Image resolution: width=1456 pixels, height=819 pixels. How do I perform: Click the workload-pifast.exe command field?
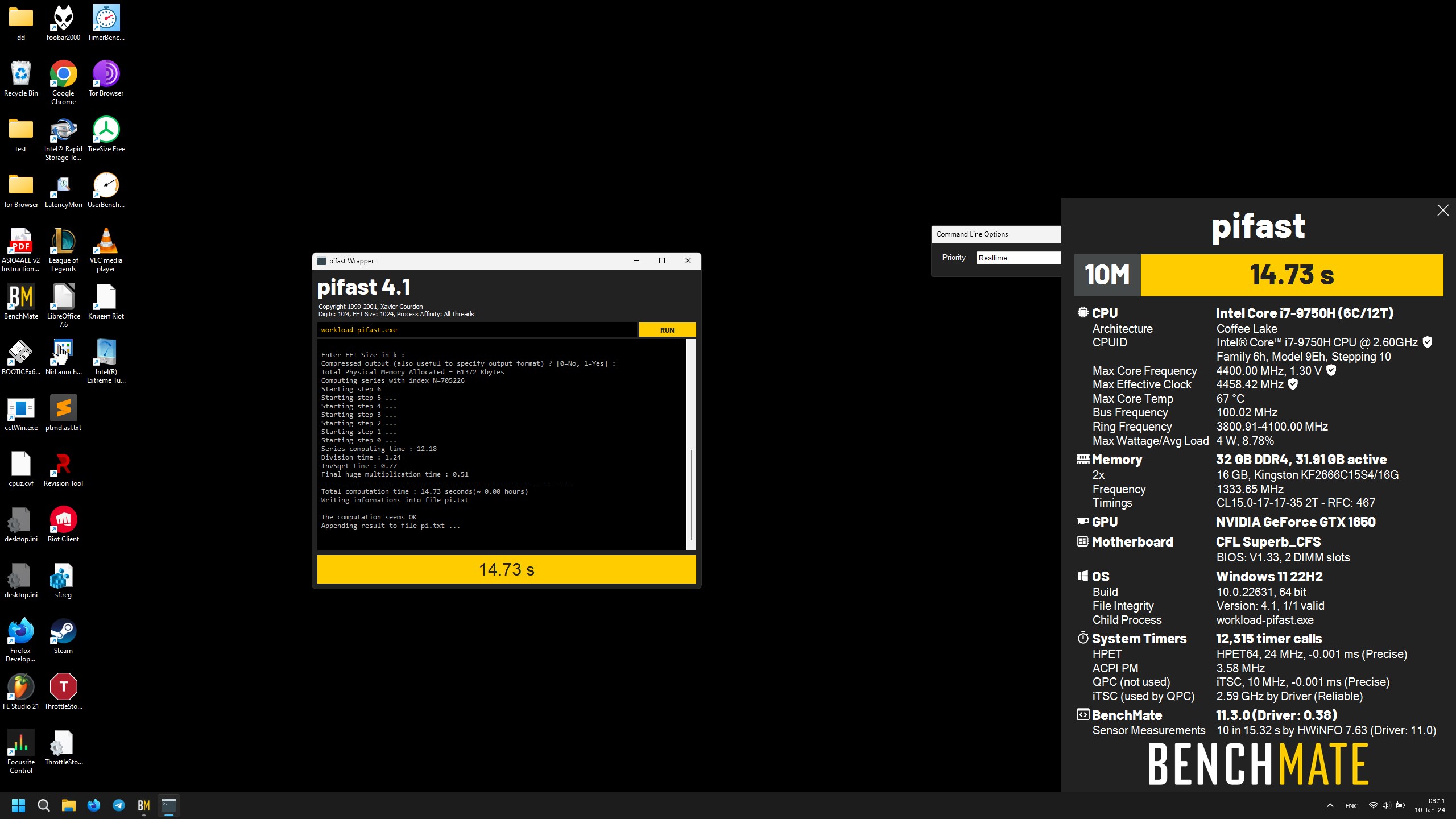pos(477,330)
